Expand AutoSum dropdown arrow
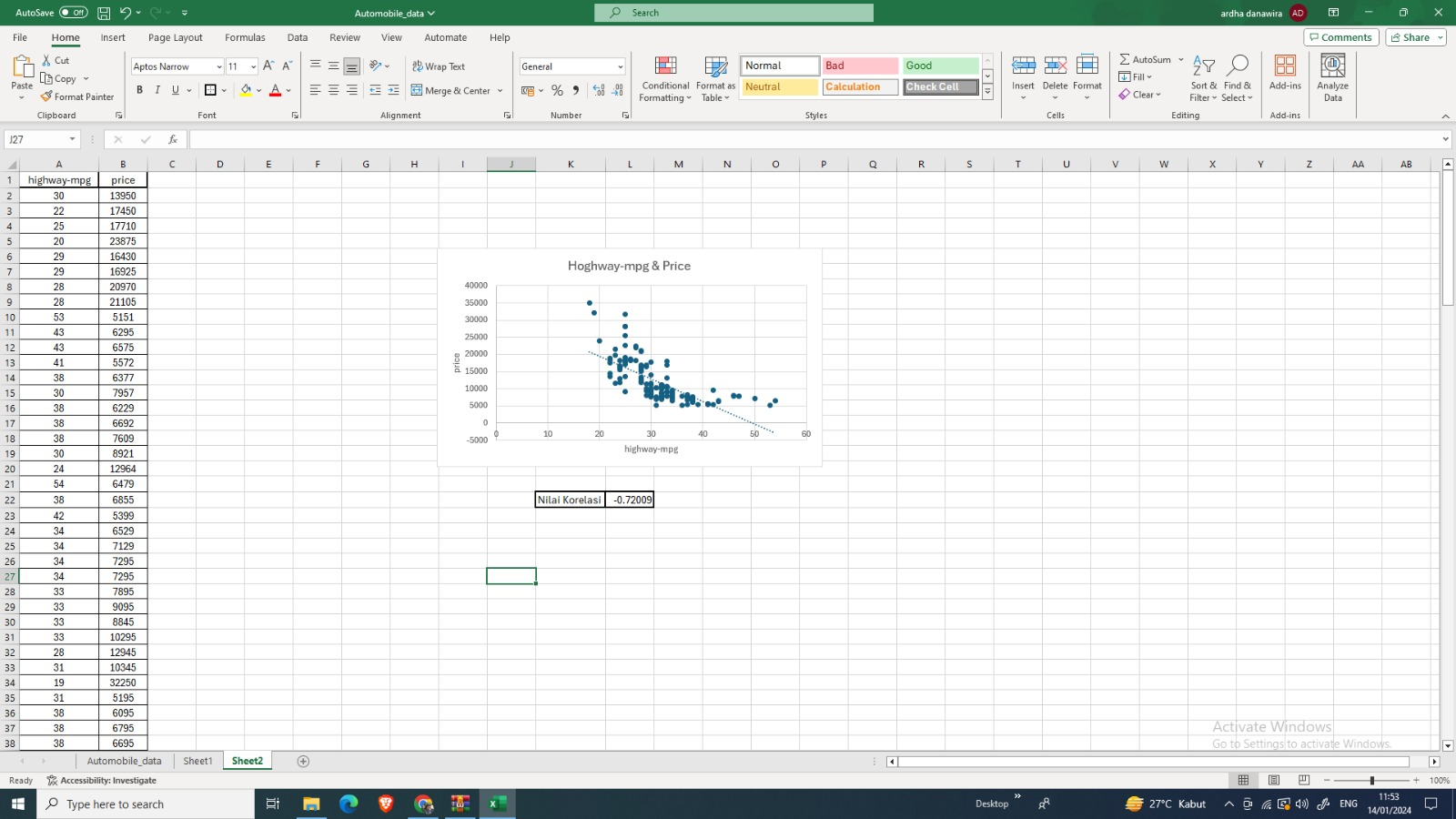 click(x=1181, y=60)
